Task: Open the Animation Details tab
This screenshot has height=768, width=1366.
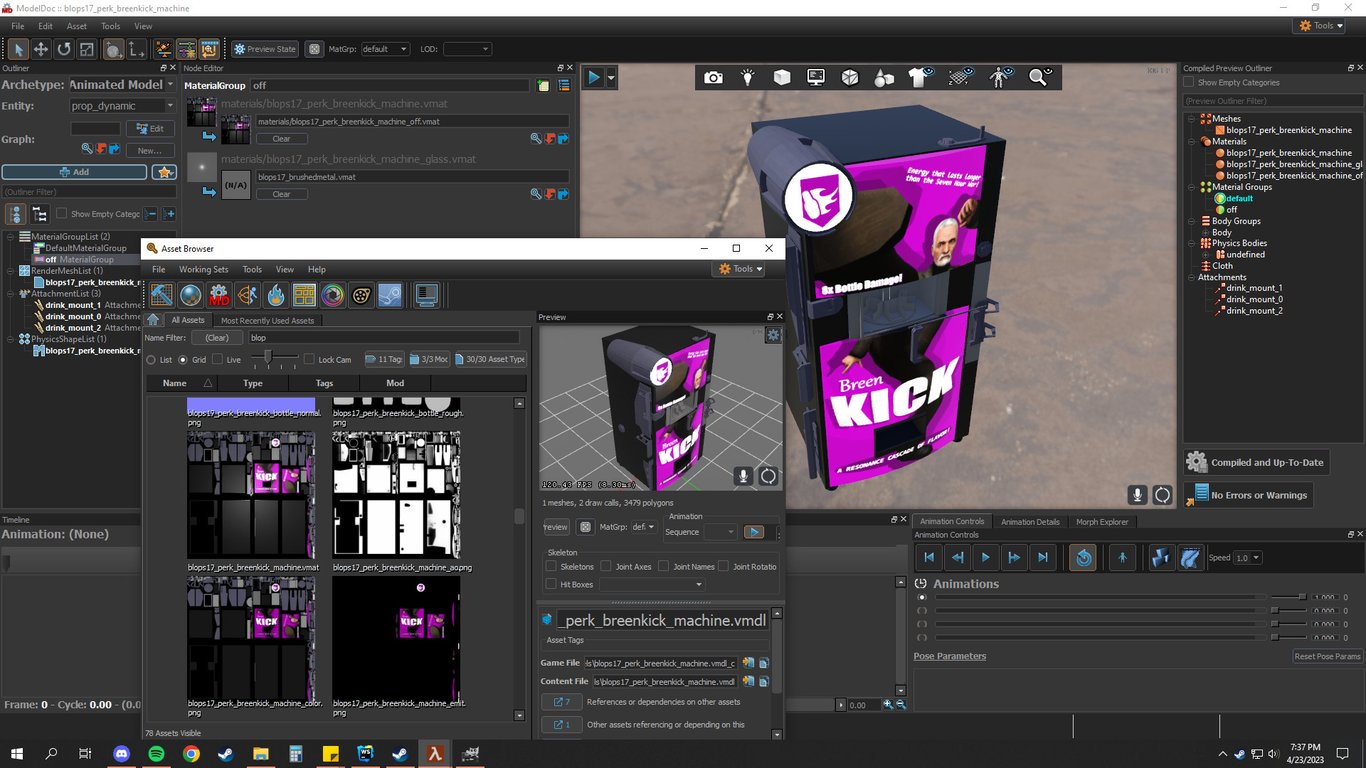Action: pos(1030,522)
